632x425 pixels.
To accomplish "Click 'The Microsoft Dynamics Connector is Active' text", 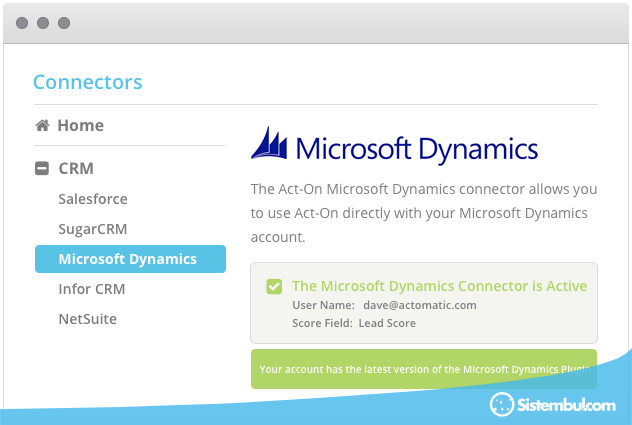I will [x=439, y=286].
